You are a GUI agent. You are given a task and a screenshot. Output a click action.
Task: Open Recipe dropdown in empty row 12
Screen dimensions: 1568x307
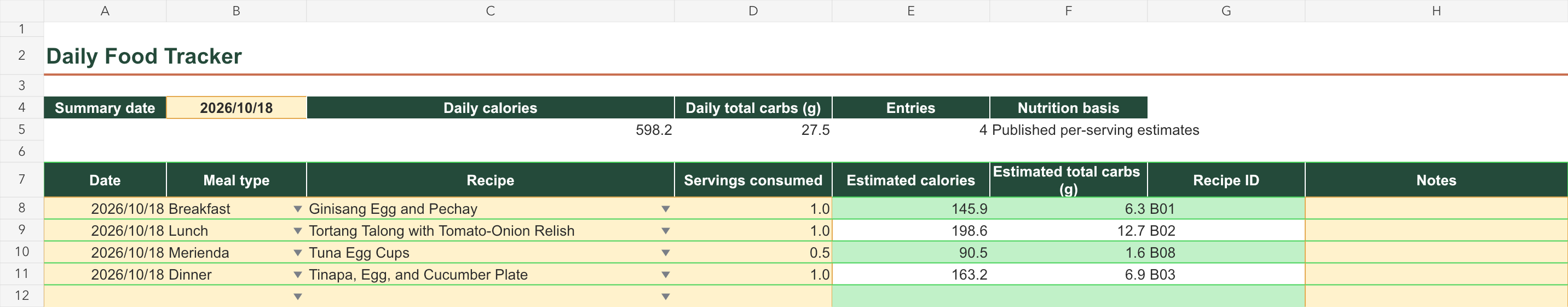click(x=665, y=297)
